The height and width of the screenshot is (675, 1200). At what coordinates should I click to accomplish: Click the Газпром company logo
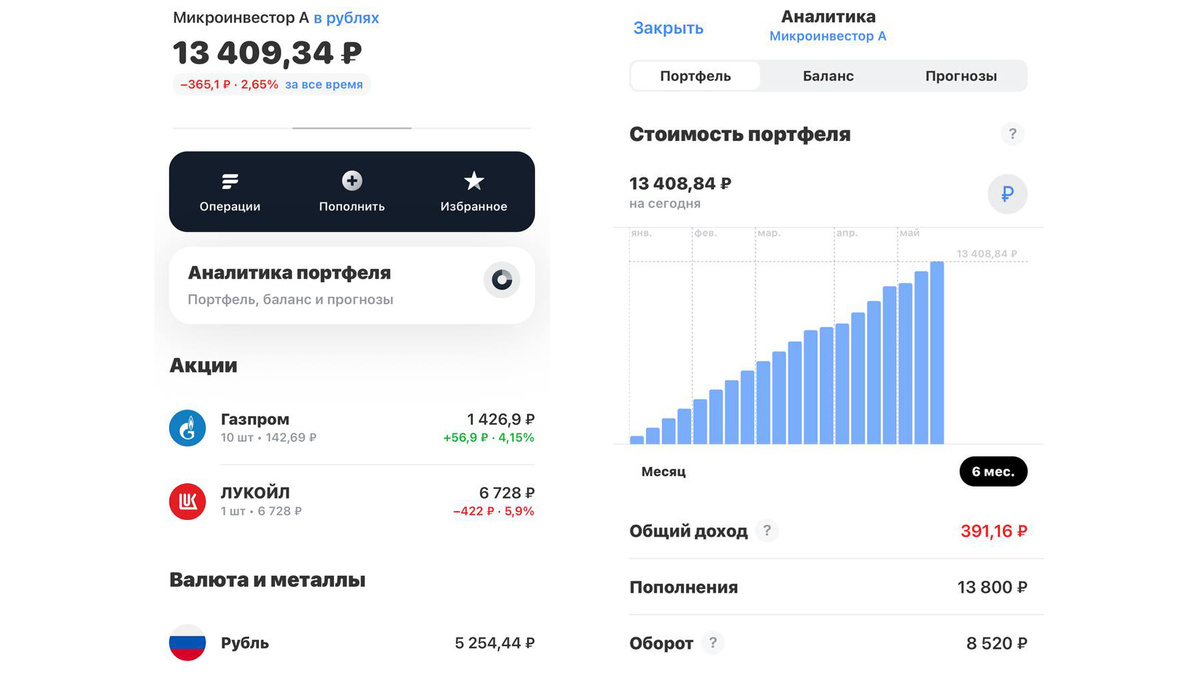point(187,427)
